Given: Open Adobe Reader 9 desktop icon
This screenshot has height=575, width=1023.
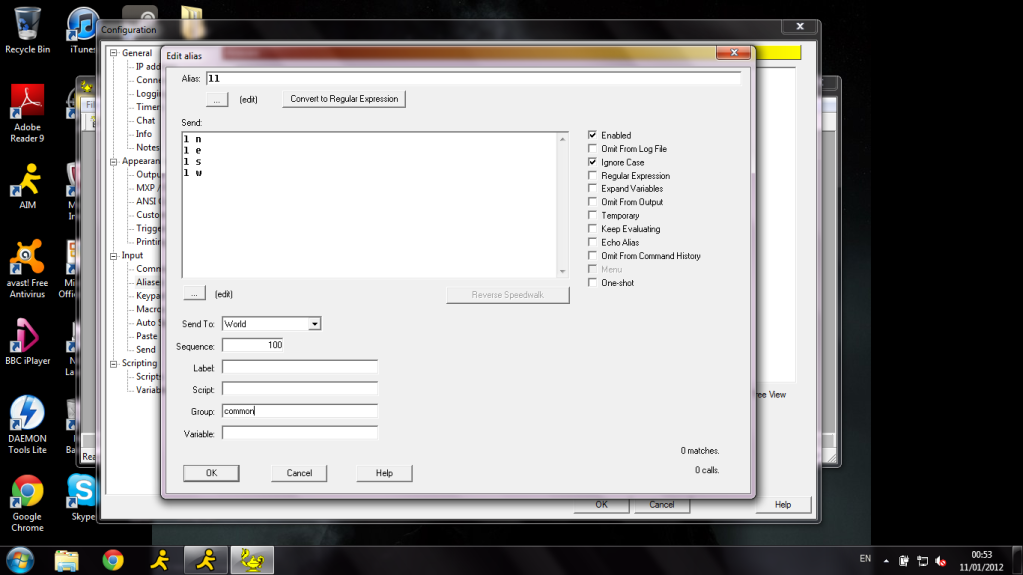Looking at the screenshot, I should coord(27,114).
